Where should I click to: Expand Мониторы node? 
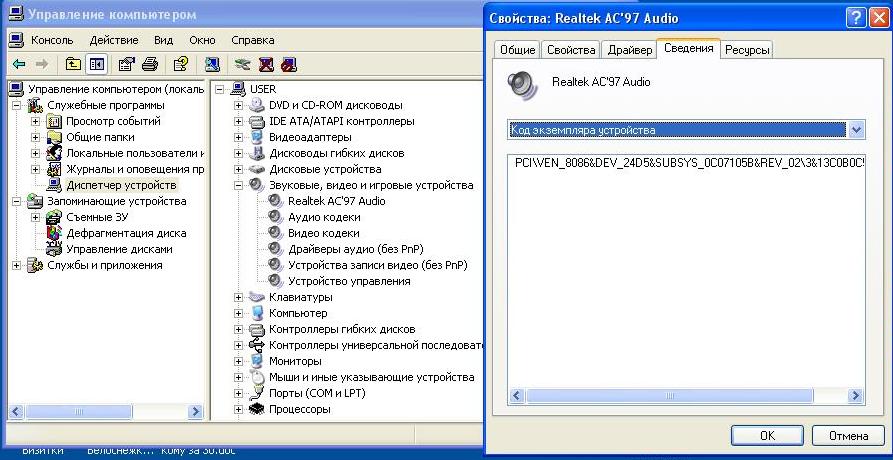pos(239,361)
